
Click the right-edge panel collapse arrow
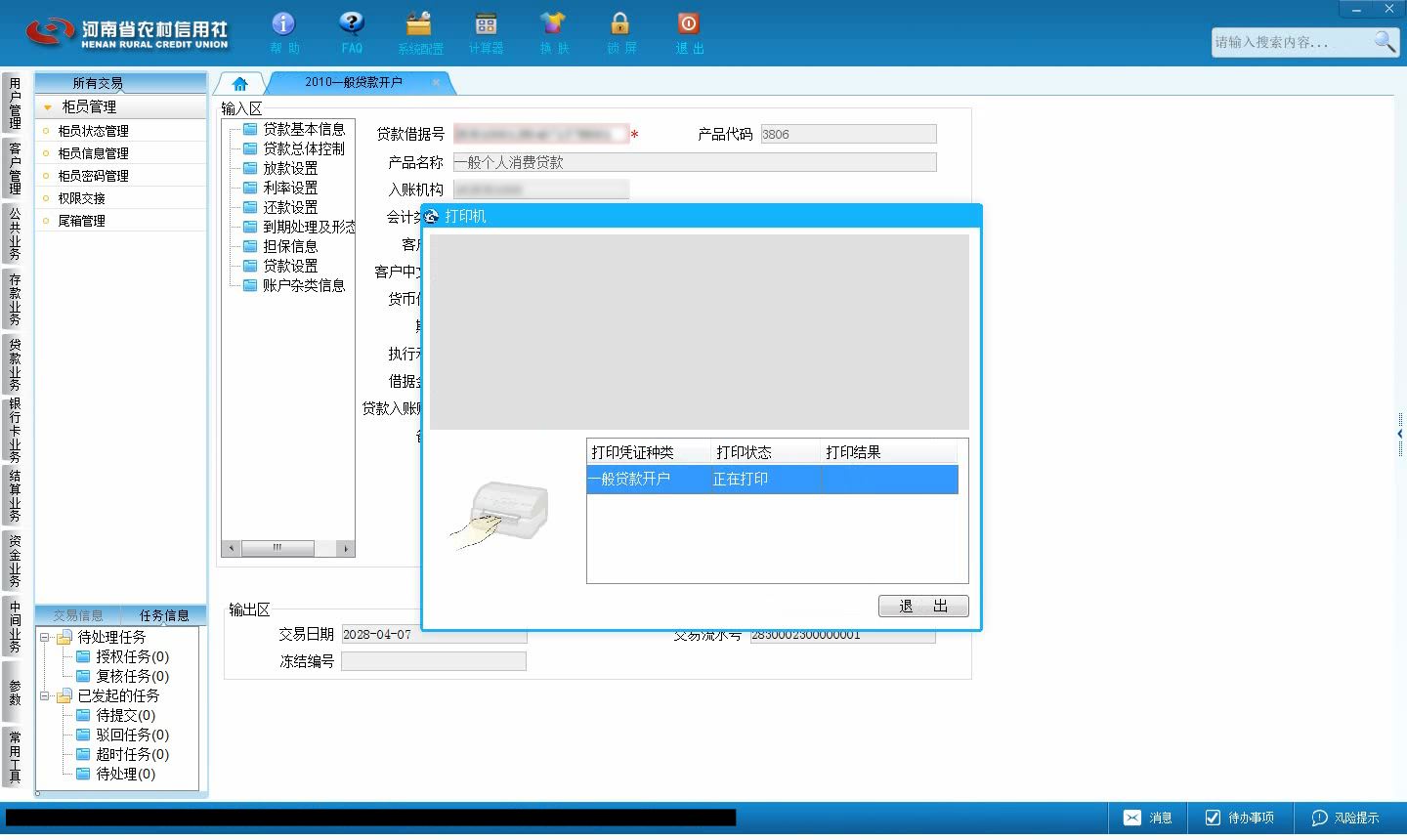pos(1400,434)
